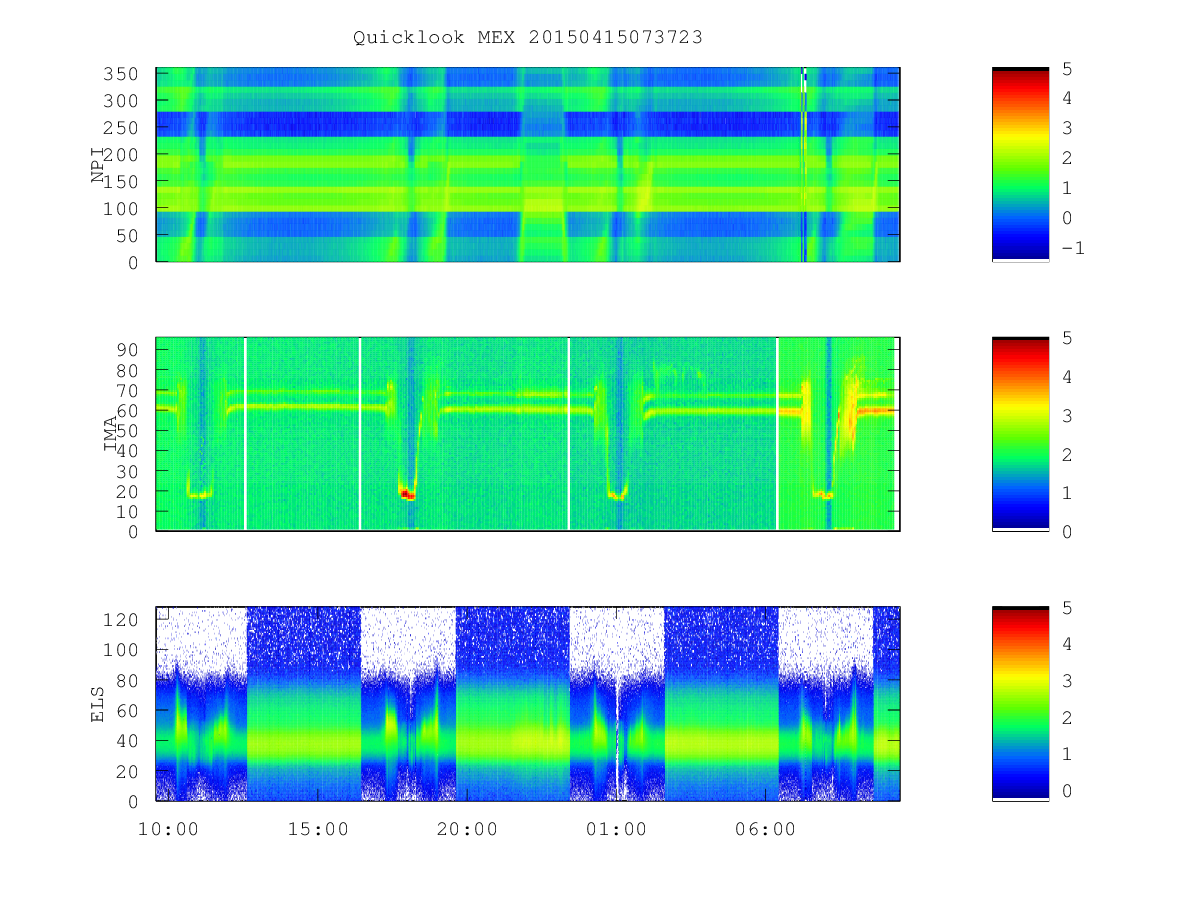This screenshot has height=900, width=1200.
Task: Click inside the NPI spectrogram panel
Action: tap(528, 165)
